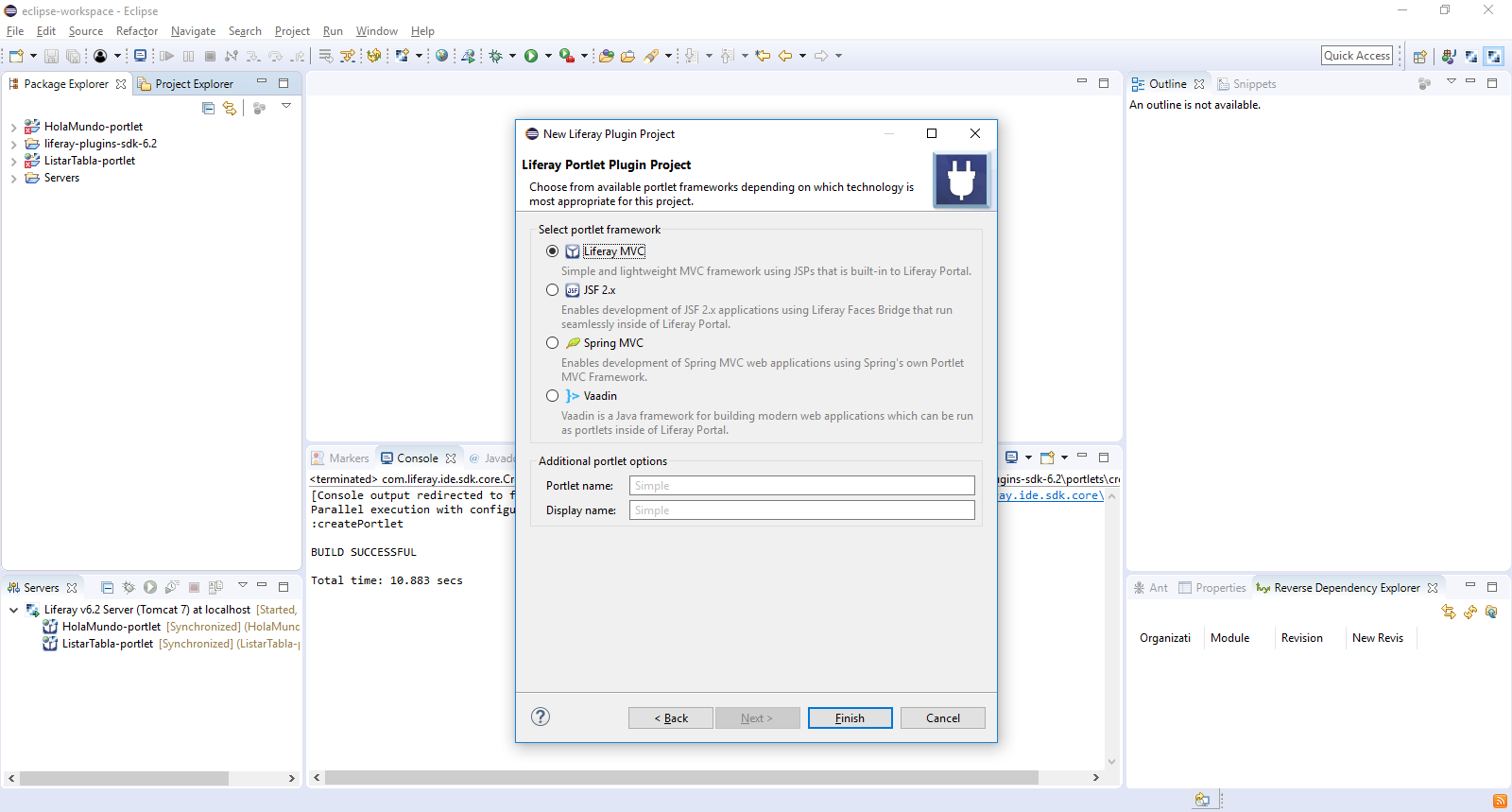The width and height of the screenshot is (1512, 812).
Task: Click the publish to server icon in Servers view
Action: point(215,587)
